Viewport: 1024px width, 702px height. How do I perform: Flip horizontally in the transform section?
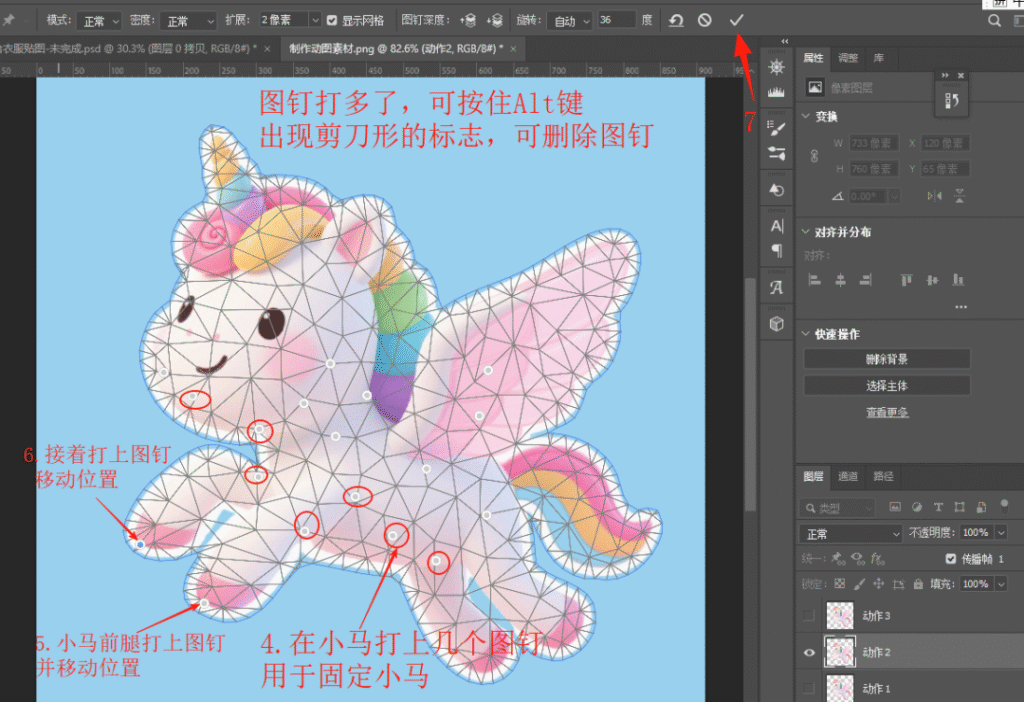pyautogui.click(x=935, y=196)
